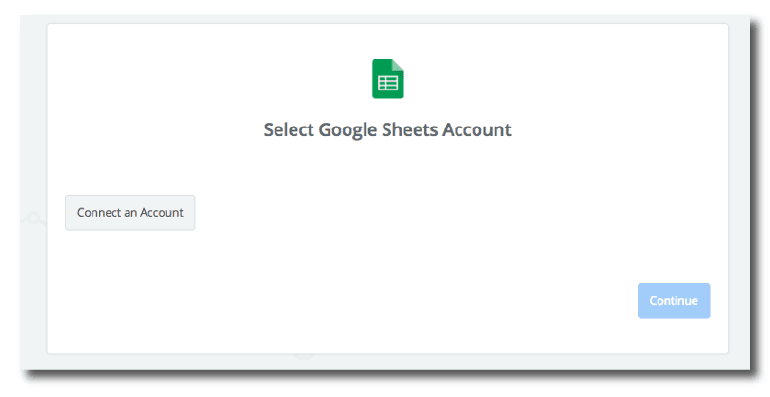Click blank area between heading and Connect button

(387, 167)
